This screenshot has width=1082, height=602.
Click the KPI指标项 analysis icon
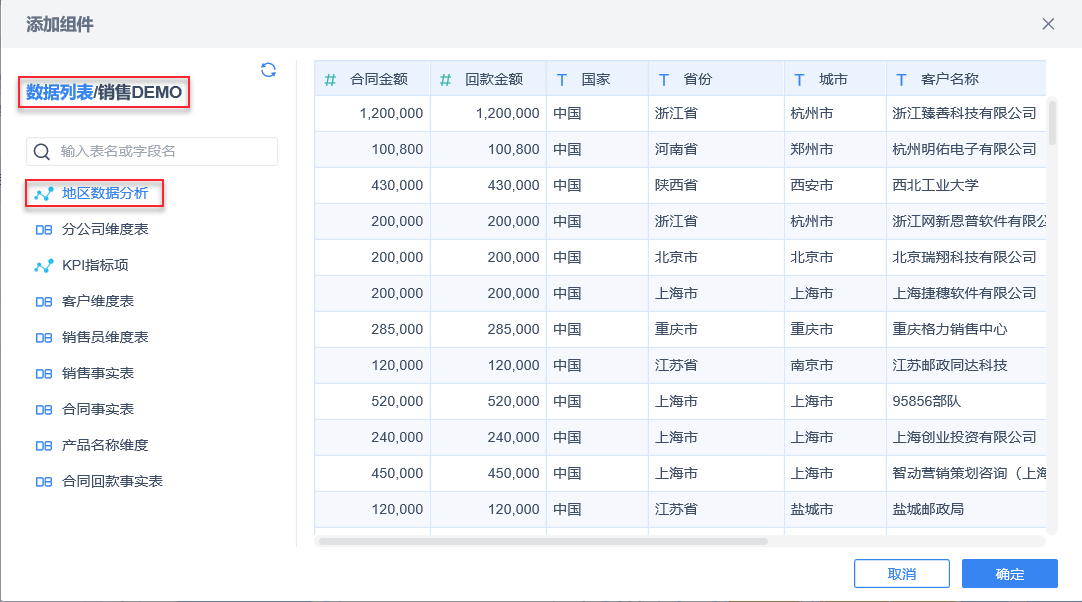point(43,265)
